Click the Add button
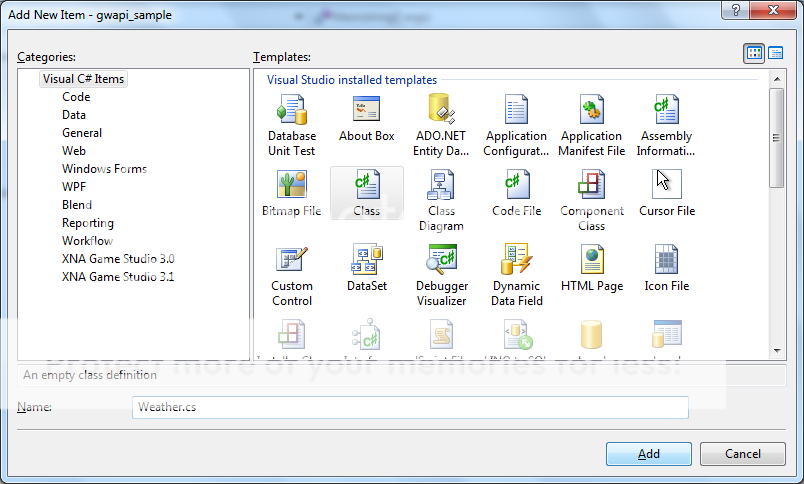Screen dimensions: 804x484 tap(649, 454)
